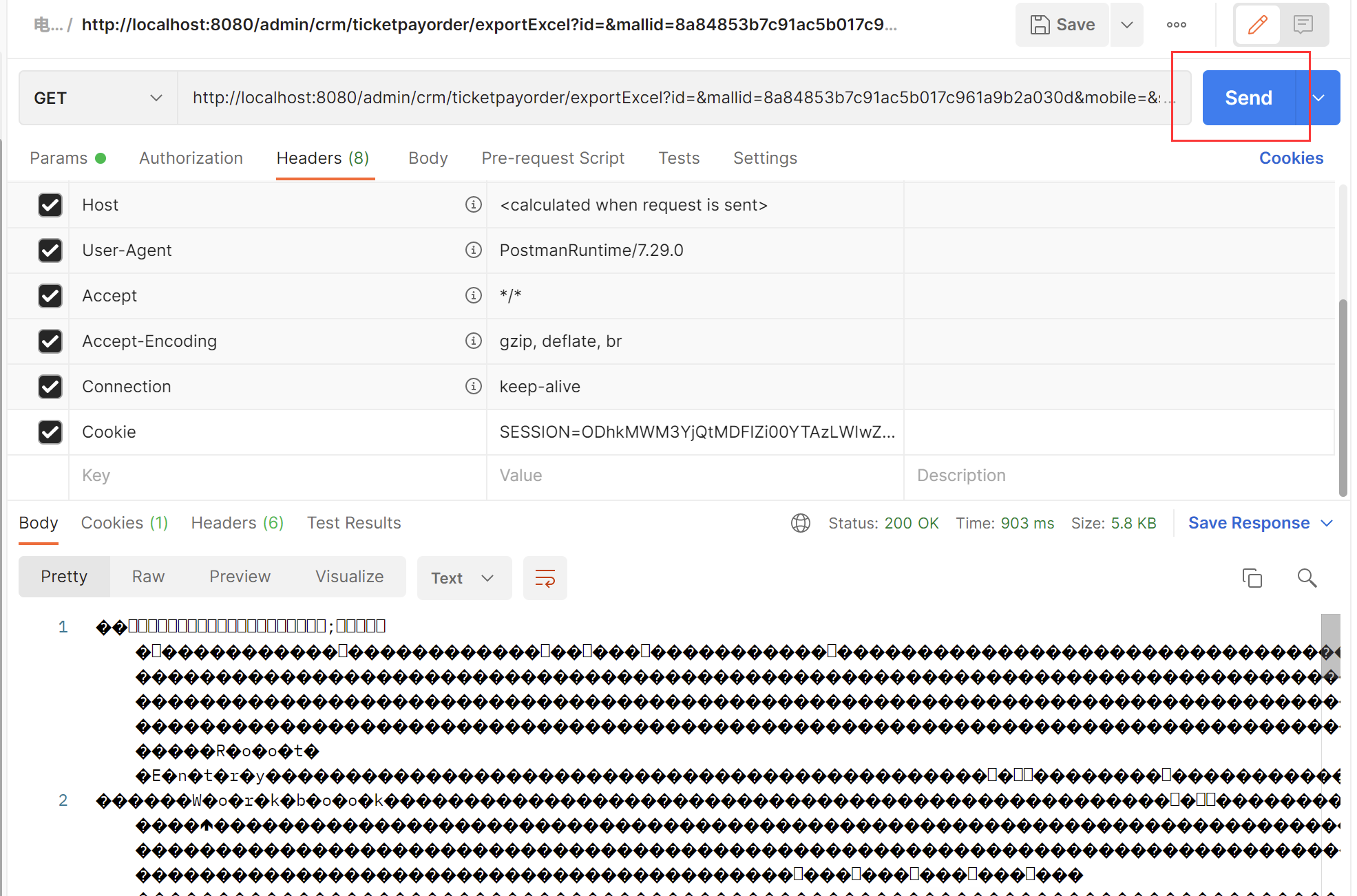Click the edit pencil icon
Viewport: 1357px width, 896px height.
[x=1258, y=25]
